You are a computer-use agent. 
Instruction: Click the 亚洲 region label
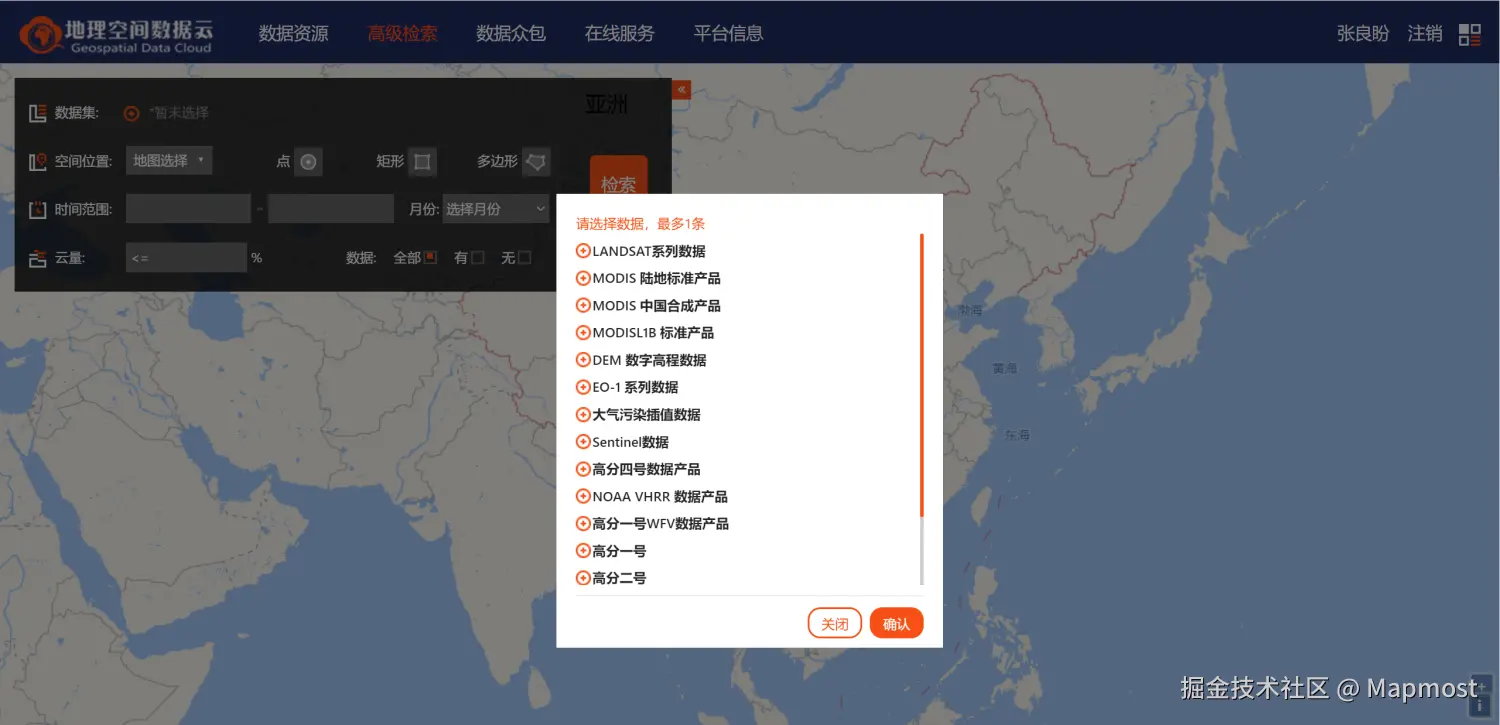pos(606,104)
